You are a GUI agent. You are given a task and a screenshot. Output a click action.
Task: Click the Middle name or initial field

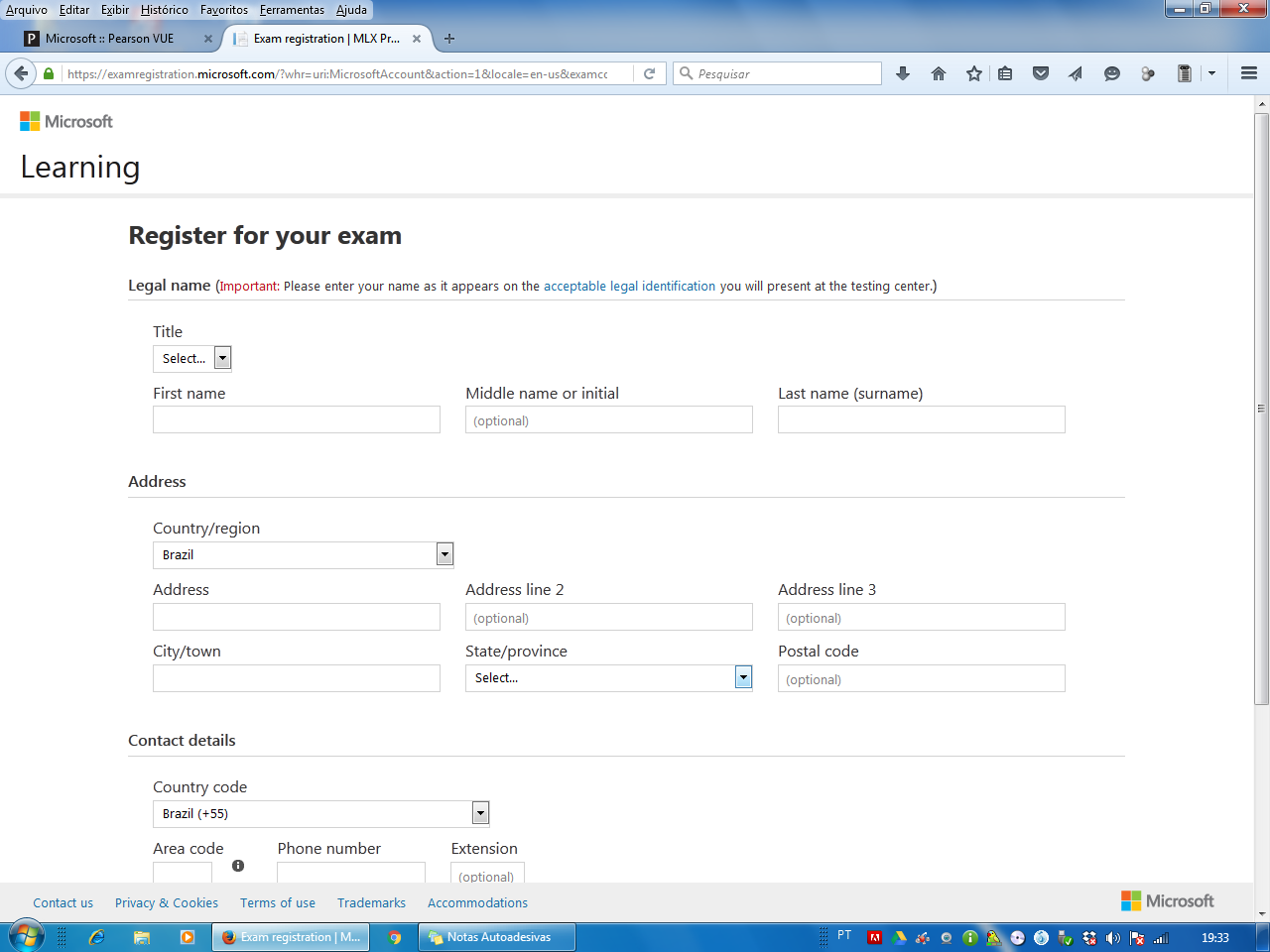point(609,419)
